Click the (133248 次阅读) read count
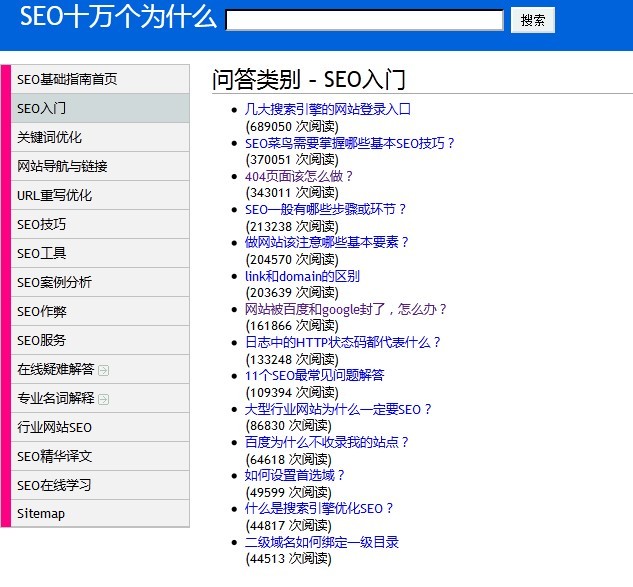 pos(292,359)
